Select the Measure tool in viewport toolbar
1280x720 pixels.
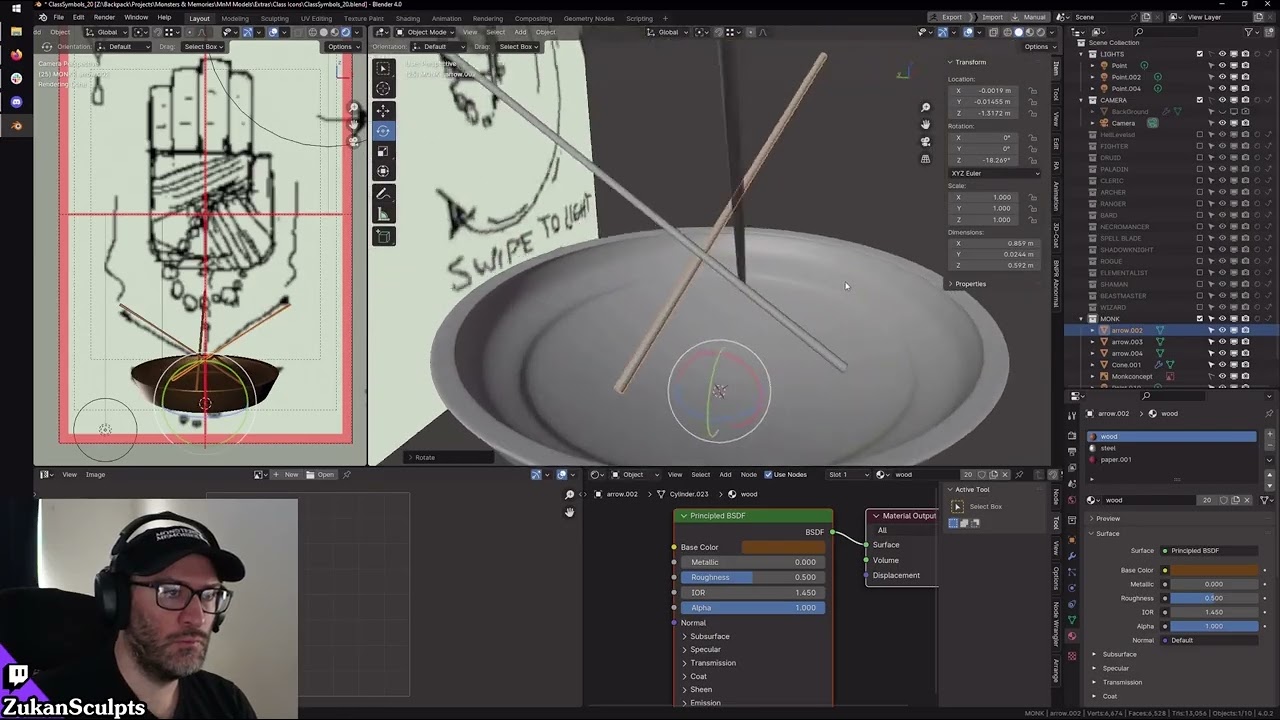(383, 214)
